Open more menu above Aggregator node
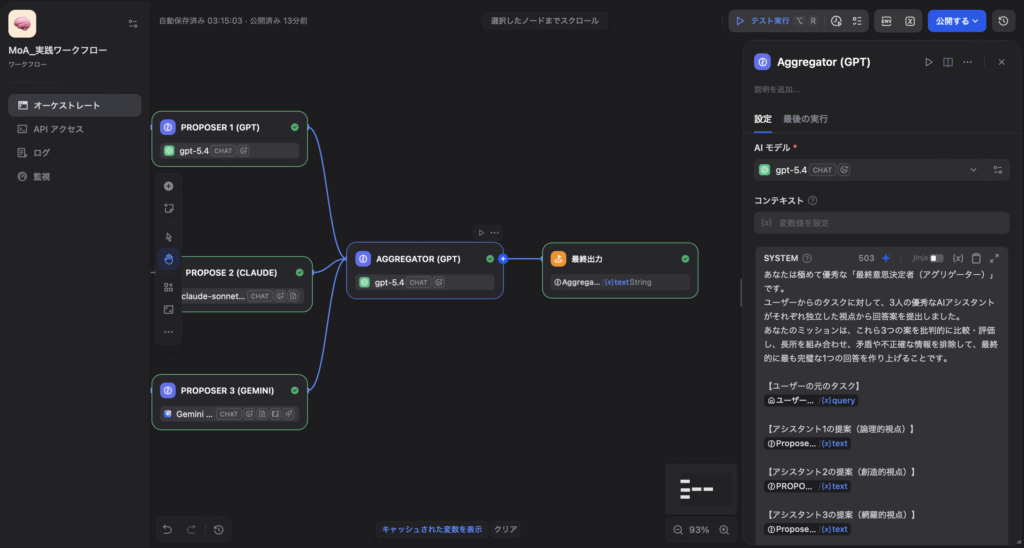 494,233
